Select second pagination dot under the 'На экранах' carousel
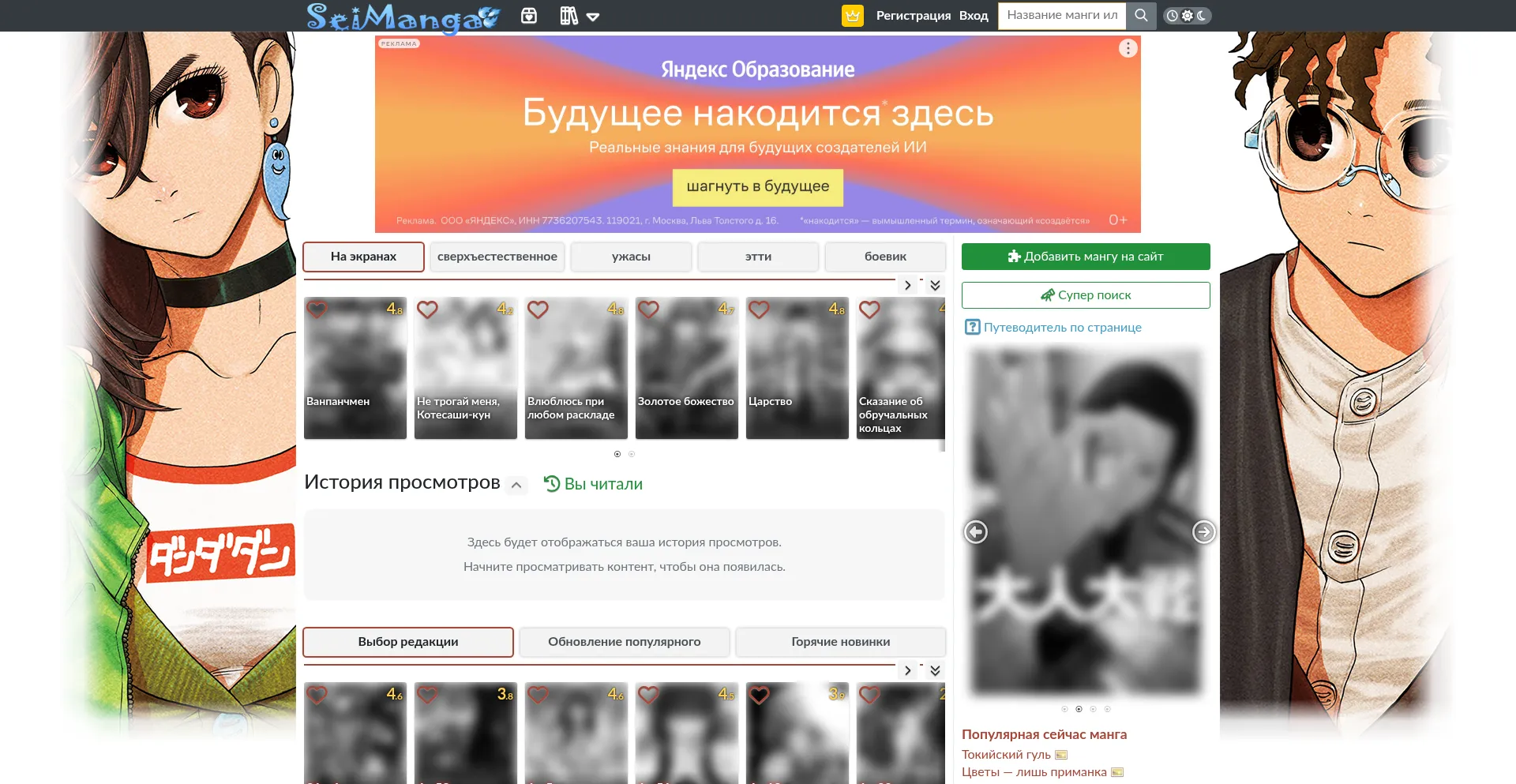This screenshot has height=784, width=1516. 632,454
